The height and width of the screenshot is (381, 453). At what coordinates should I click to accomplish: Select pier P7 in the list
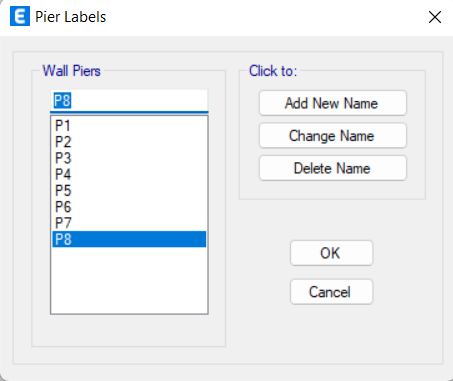(x=129, y=223)
